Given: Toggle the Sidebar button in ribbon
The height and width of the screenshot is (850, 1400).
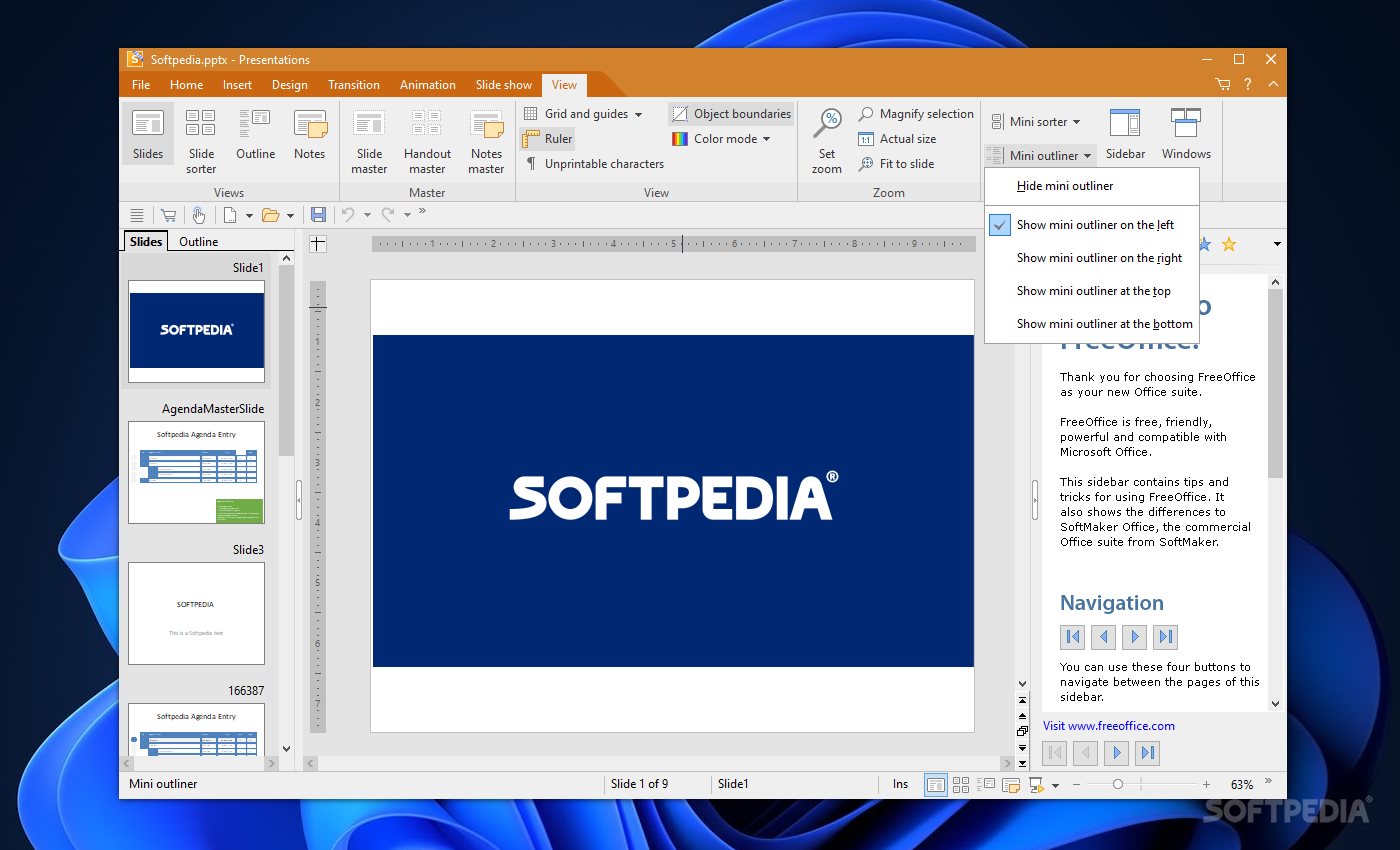Looking at the screenshot, I should tap(1125, 134).
